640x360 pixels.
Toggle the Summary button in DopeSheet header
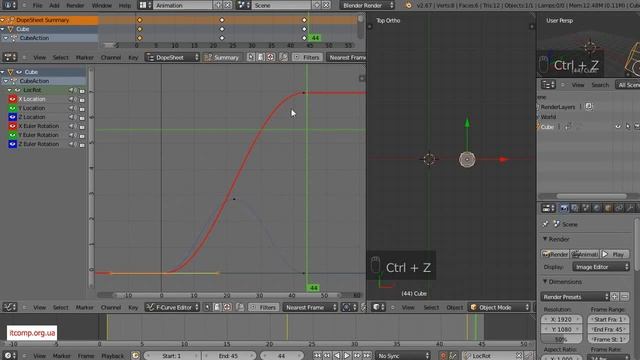pos(222,58)
